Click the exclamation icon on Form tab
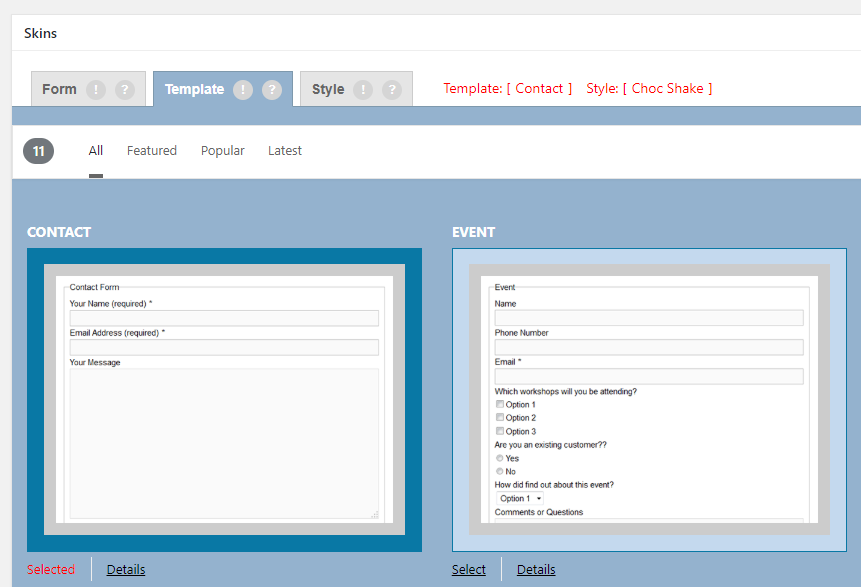Viewport: 861px width, 587px height. [96, 89]
